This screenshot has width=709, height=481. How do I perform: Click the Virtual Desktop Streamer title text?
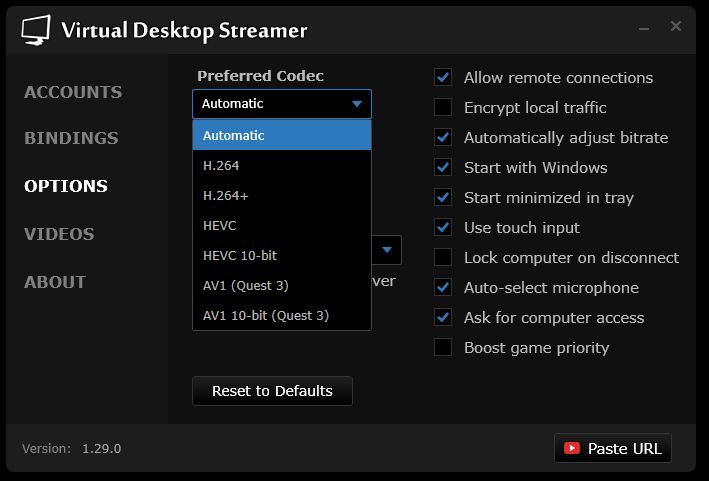[184, 31]
